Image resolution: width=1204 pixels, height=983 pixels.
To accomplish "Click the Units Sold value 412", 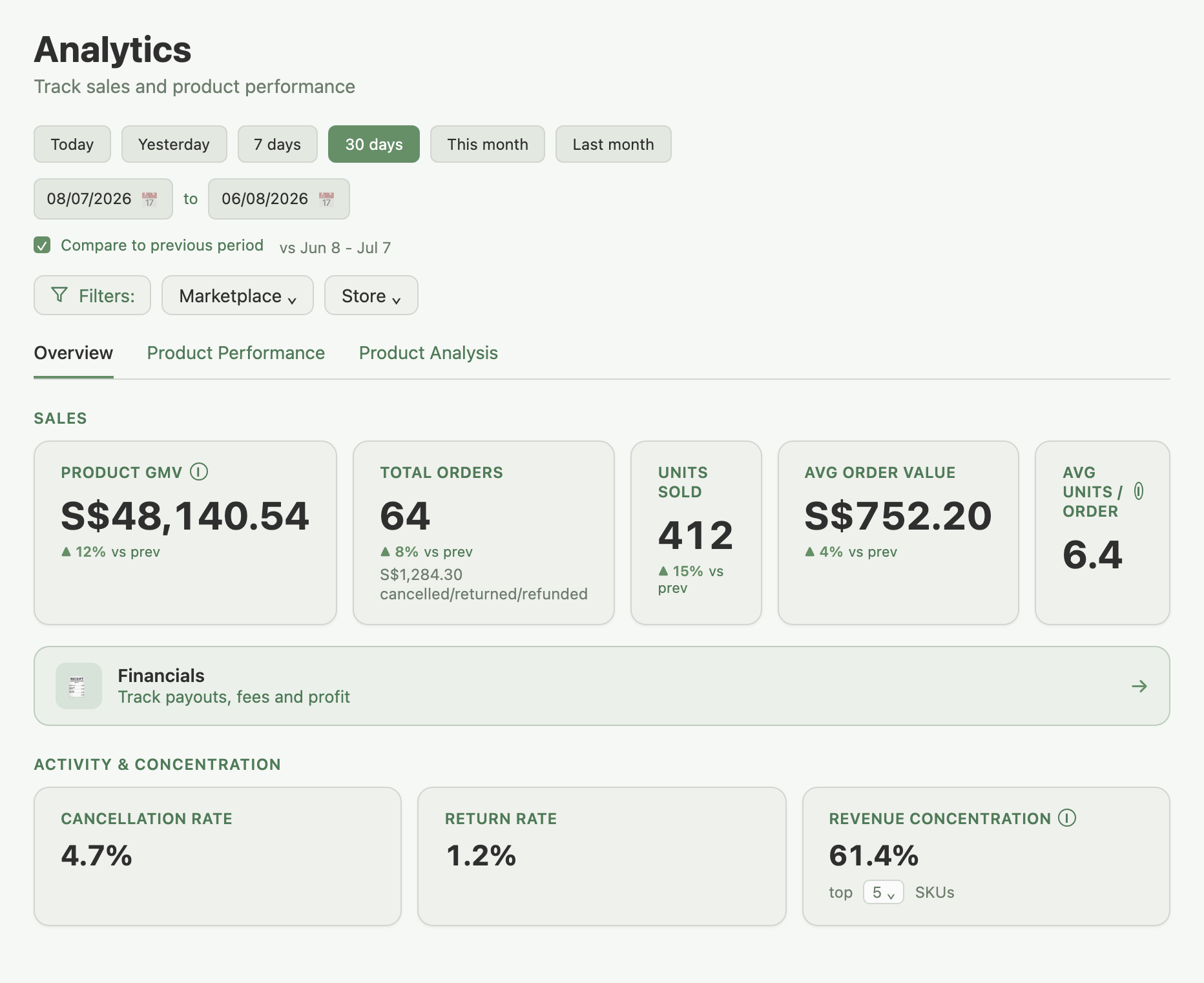I will click(x=696, y=535).
